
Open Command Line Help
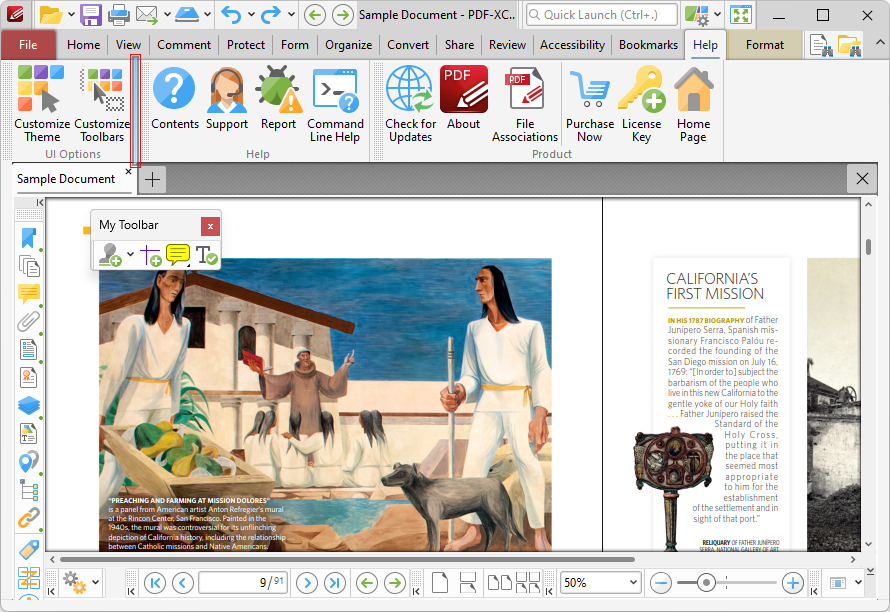pos(335,104)
